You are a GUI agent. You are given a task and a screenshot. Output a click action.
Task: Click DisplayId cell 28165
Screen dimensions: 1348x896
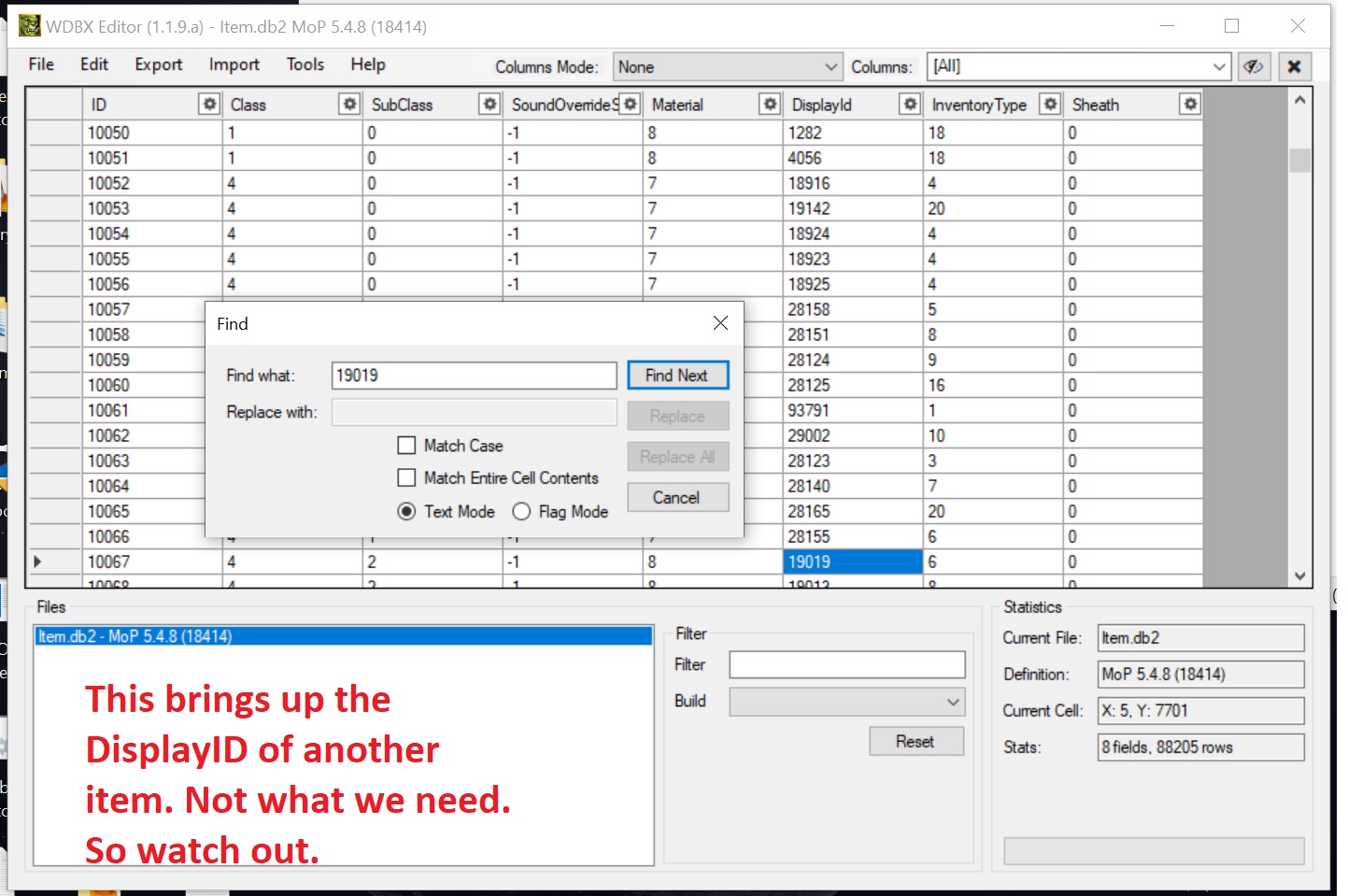coord(852,511)
